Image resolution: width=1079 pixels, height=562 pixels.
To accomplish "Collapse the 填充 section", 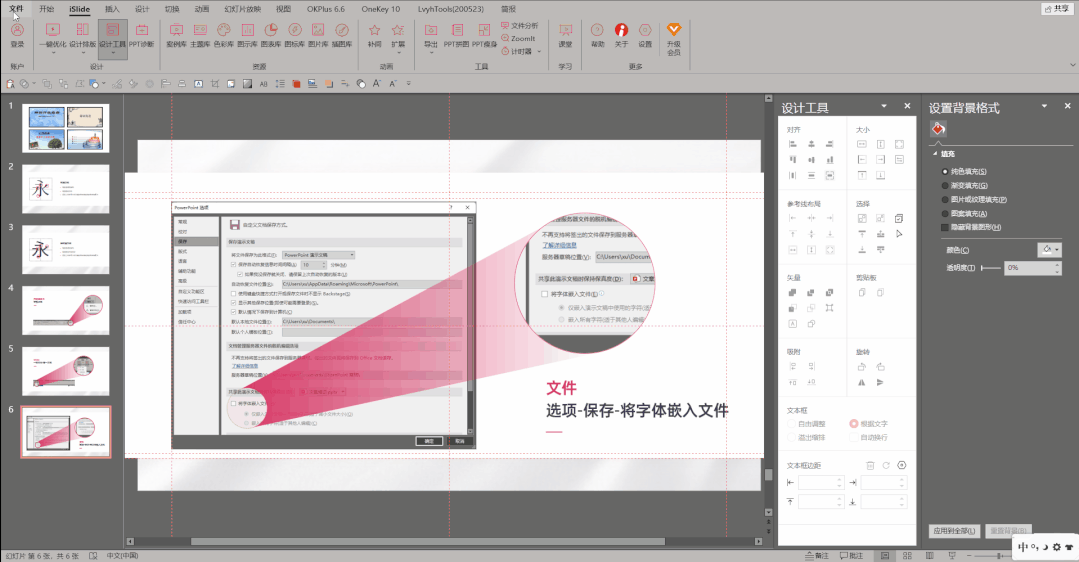I will pyautogui.click(x=935, y=154).
